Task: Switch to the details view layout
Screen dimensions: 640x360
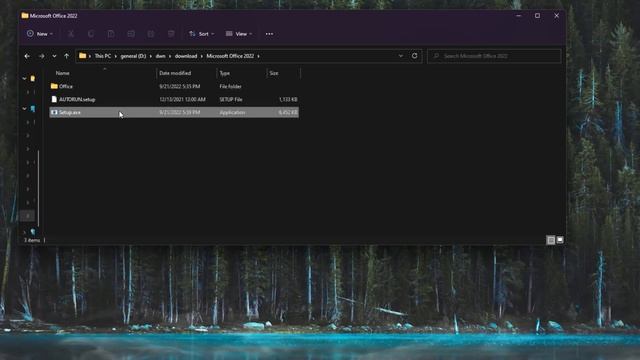Action: click(551, 240)
